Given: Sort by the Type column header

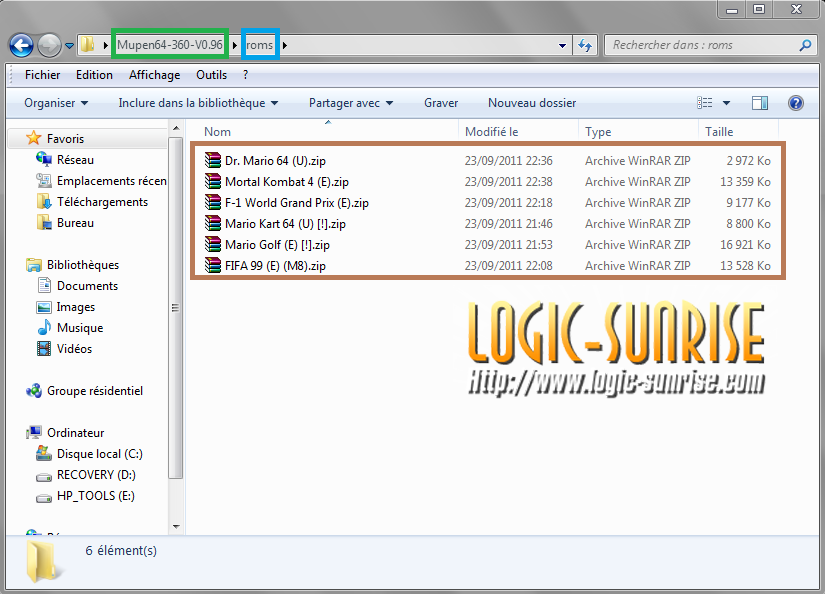Looking at the screenshot, I should click(x=598, y=132).
